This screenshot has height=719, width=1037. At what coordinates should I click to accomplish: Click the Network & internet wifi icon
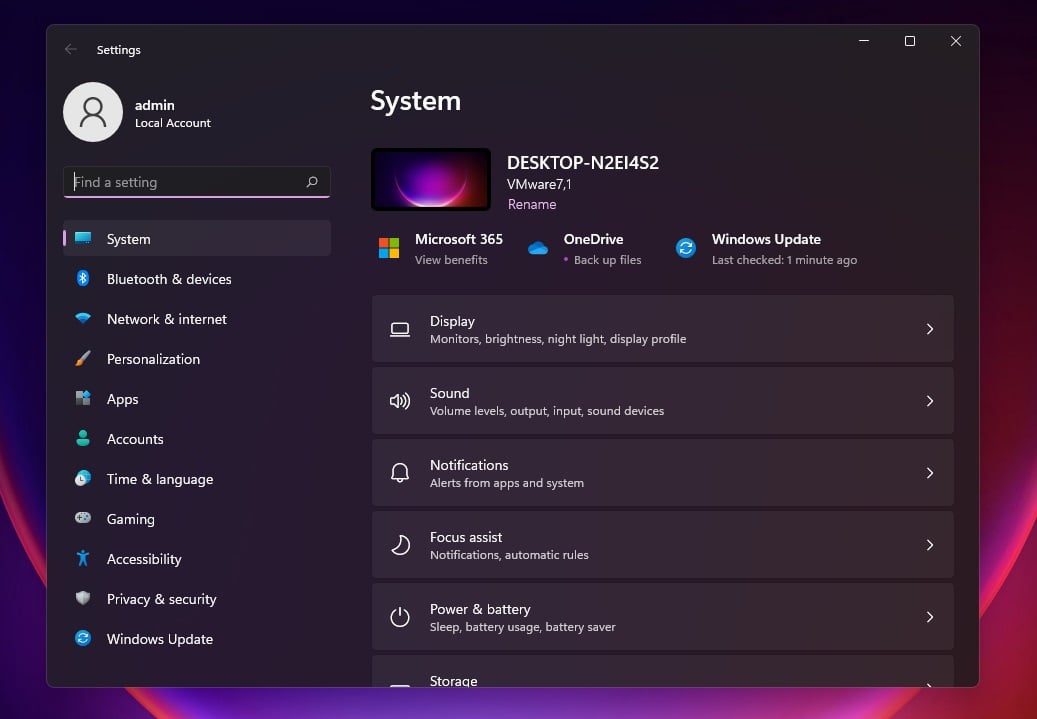click(x=84, y=319)
